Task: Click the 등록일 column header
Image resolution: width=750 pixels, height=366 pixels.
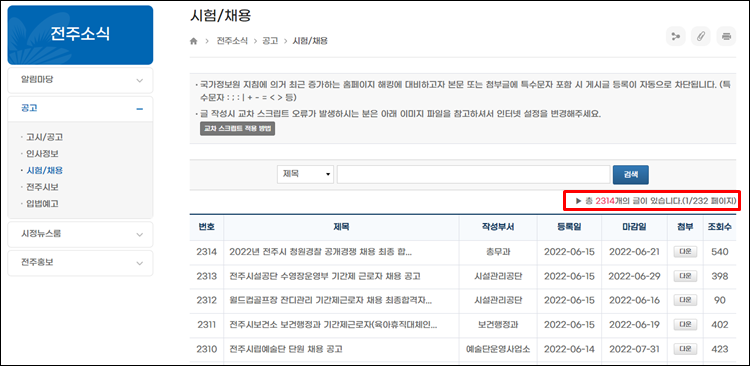Action: 569,227
